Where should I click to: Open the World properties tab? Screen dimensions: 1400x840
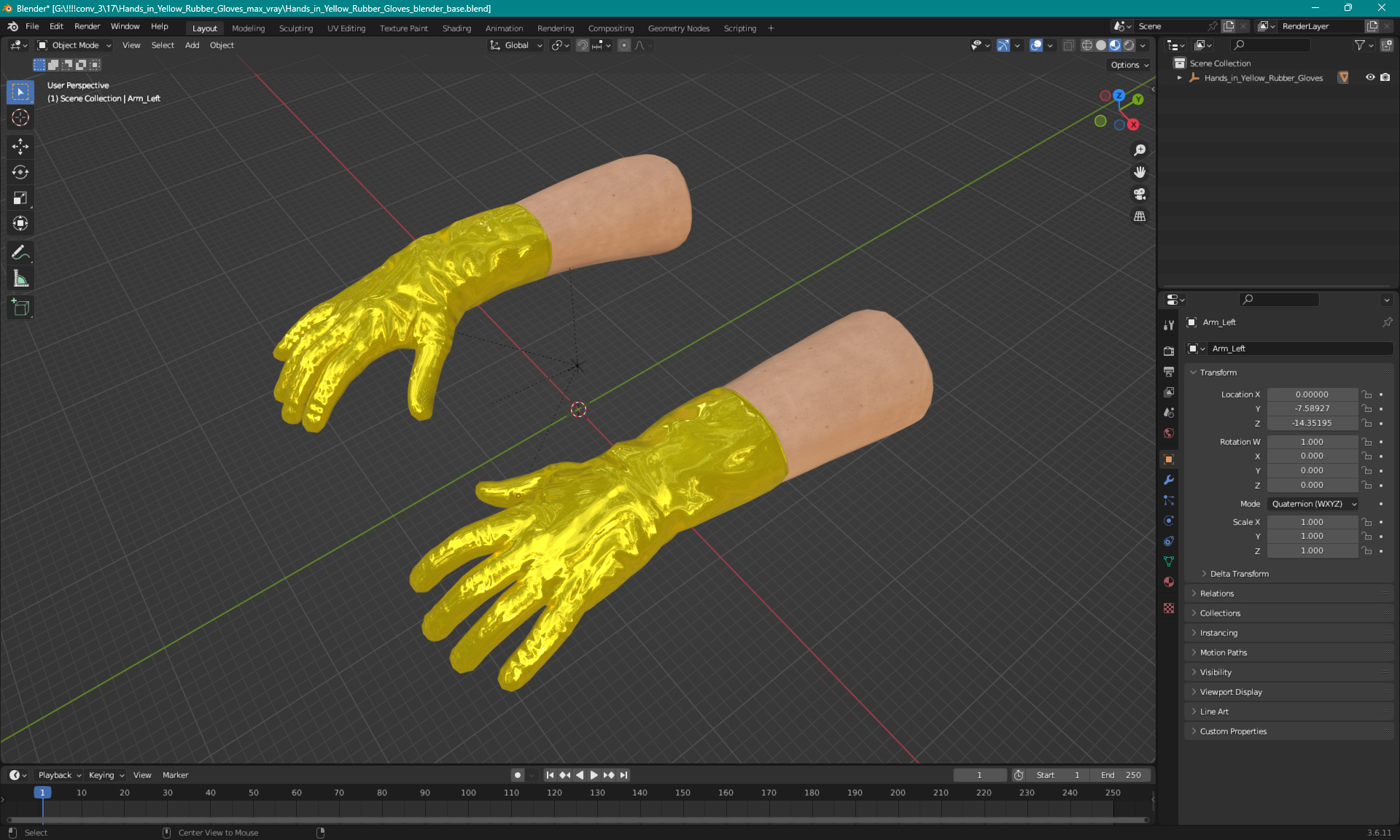pos(1169,432)
